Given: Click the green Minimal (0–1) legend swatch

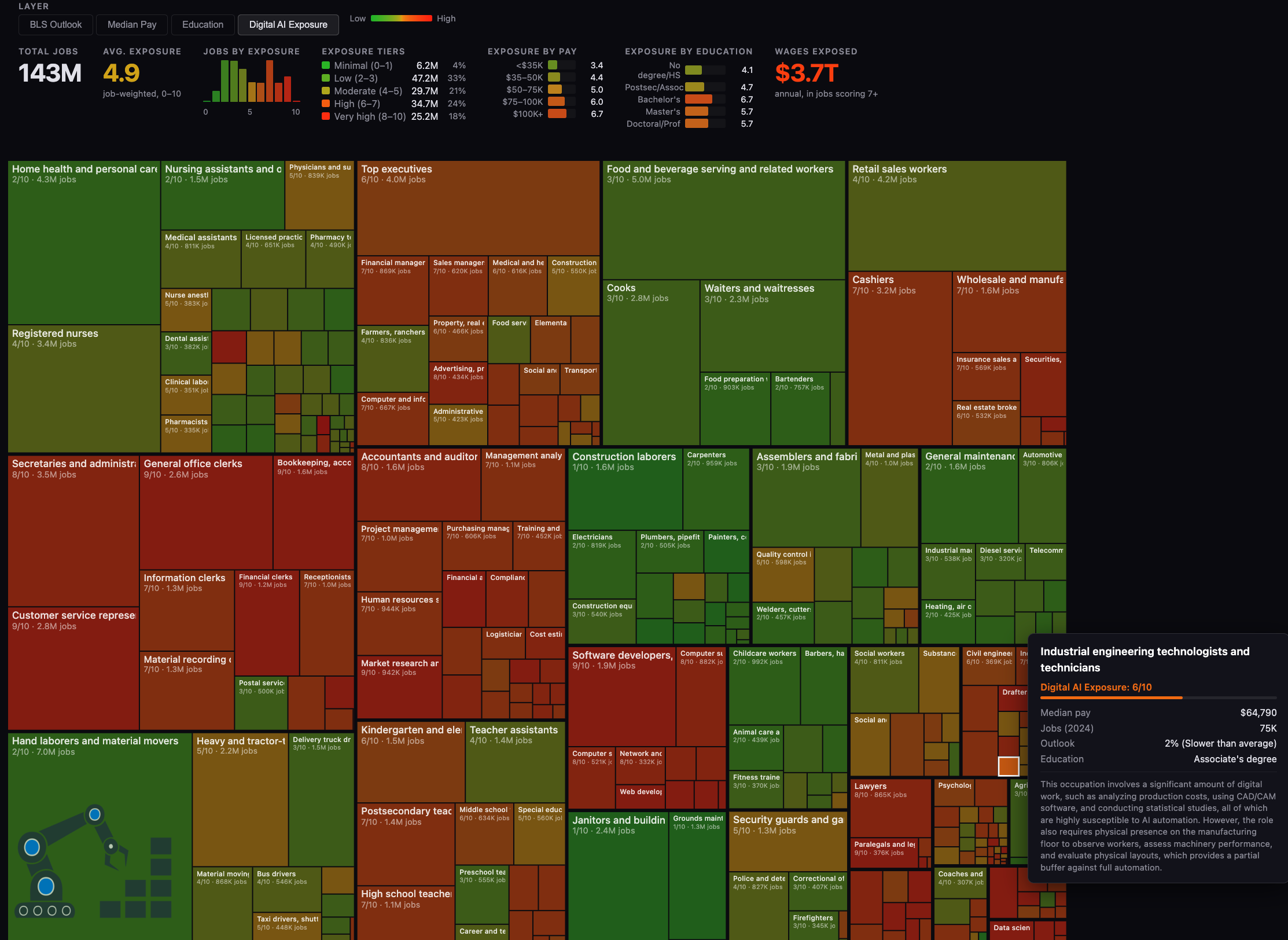Looking at the screenshot, I should point(326,65).
